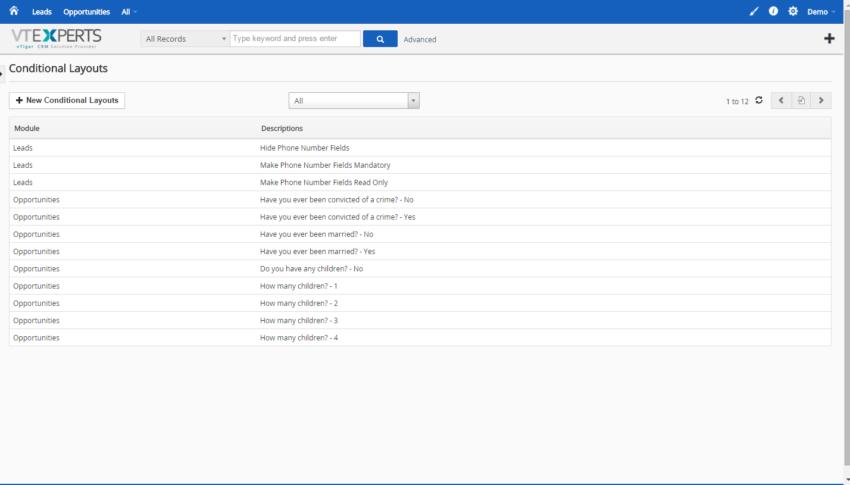This screenshot has width=850, height=485.
Task: Open How many children? - 4 row
Action: point(420,338)
